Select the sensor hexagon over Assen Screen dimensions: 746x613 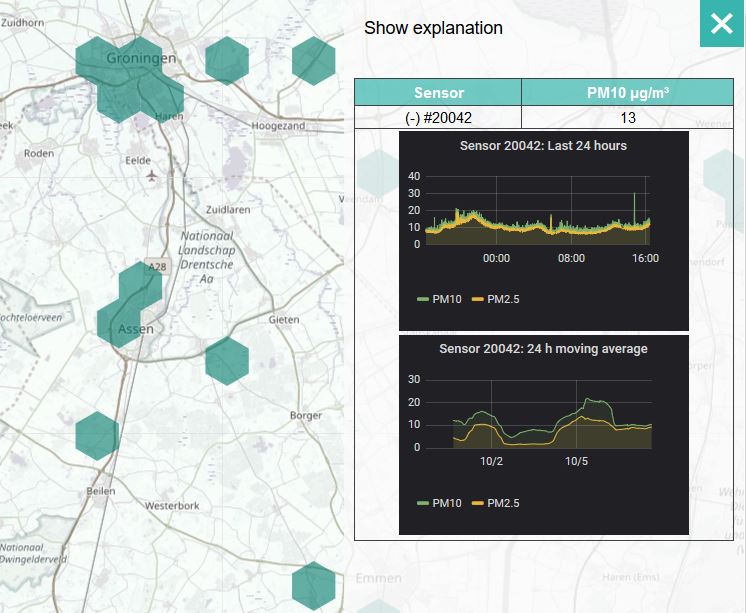click(x=118, y=324)
